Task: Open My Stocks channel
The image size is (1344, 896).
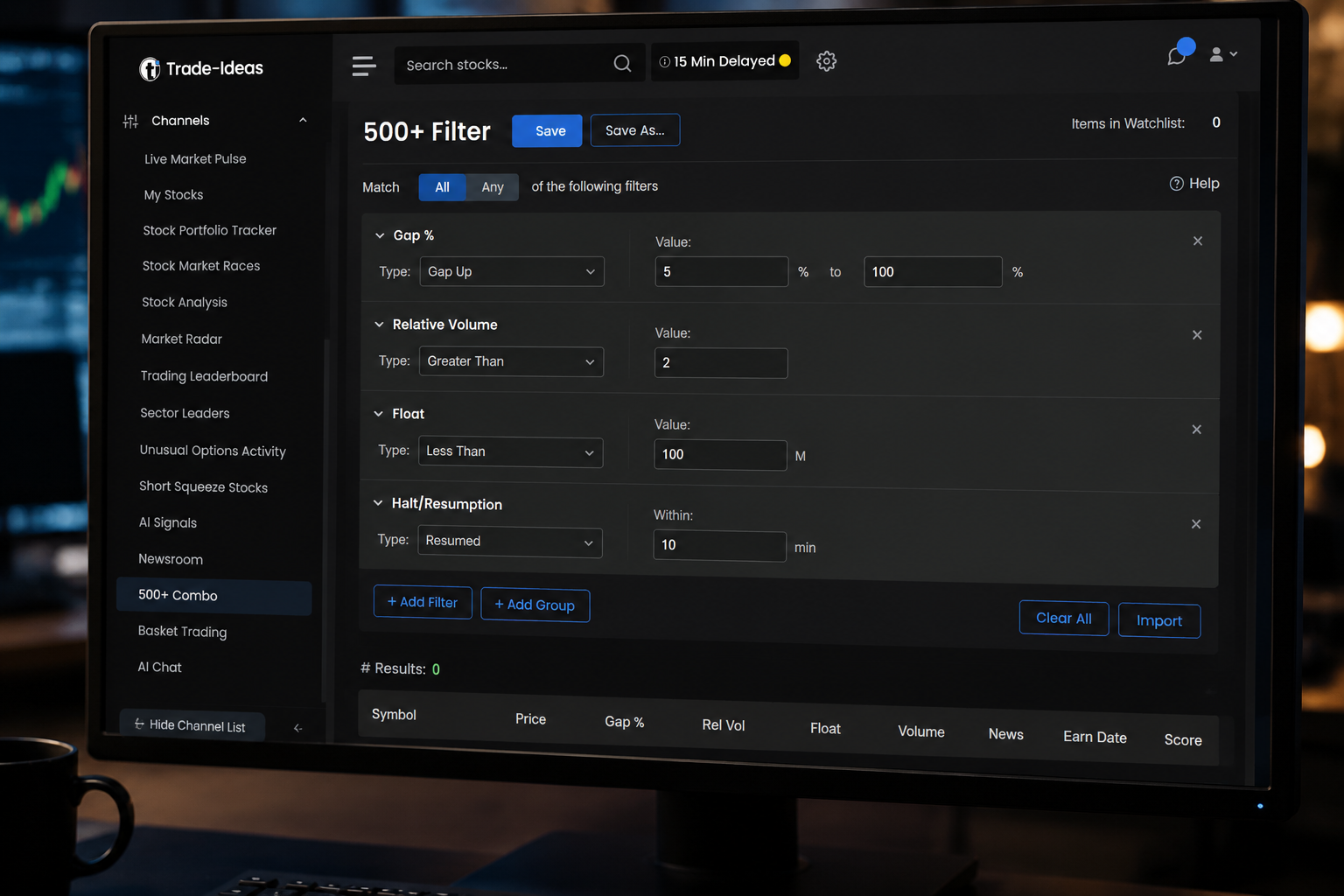Action: (x=173, y=195)
